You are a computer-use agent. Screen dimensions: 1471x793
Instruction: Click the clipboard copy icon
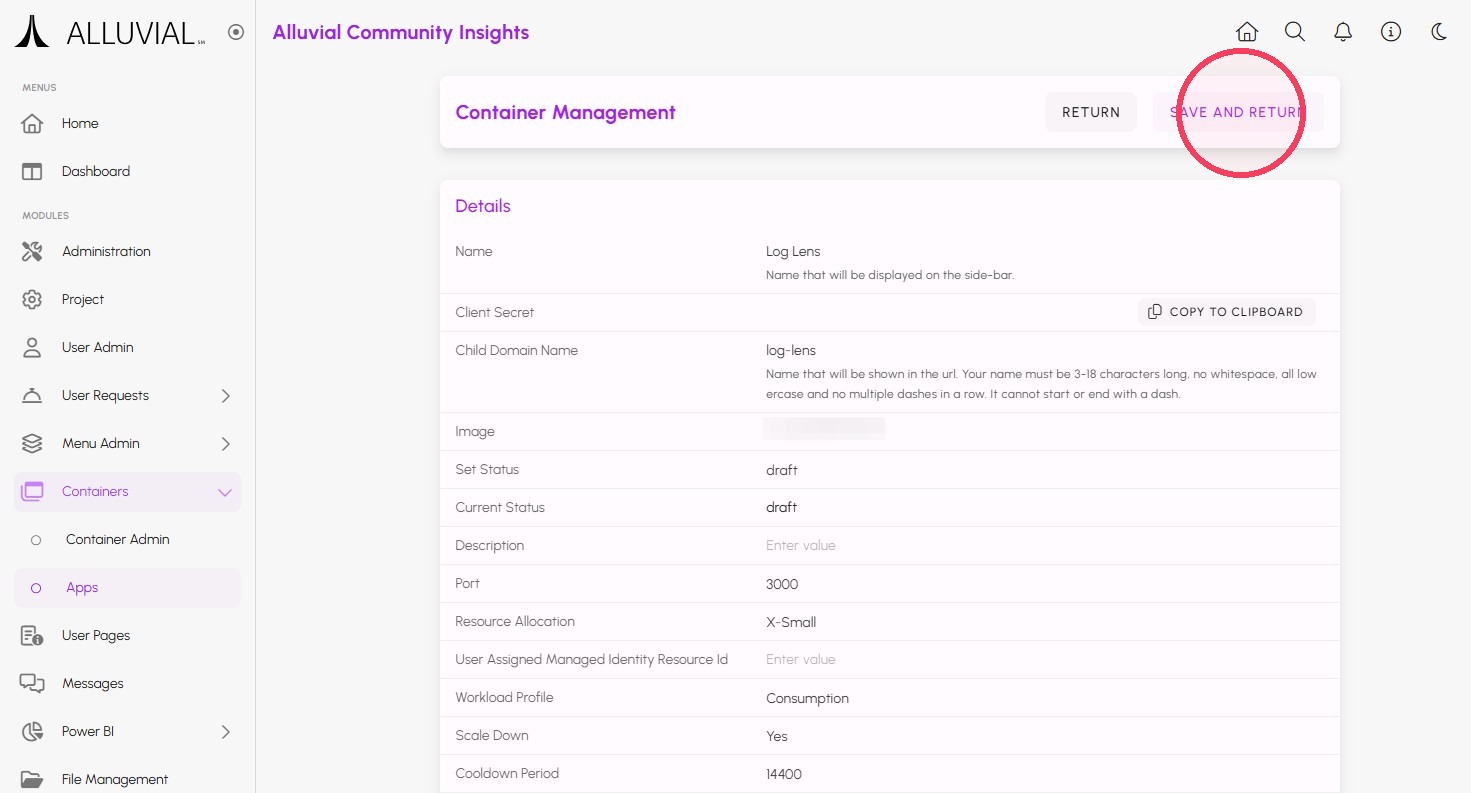click(x=1155, y=312)
